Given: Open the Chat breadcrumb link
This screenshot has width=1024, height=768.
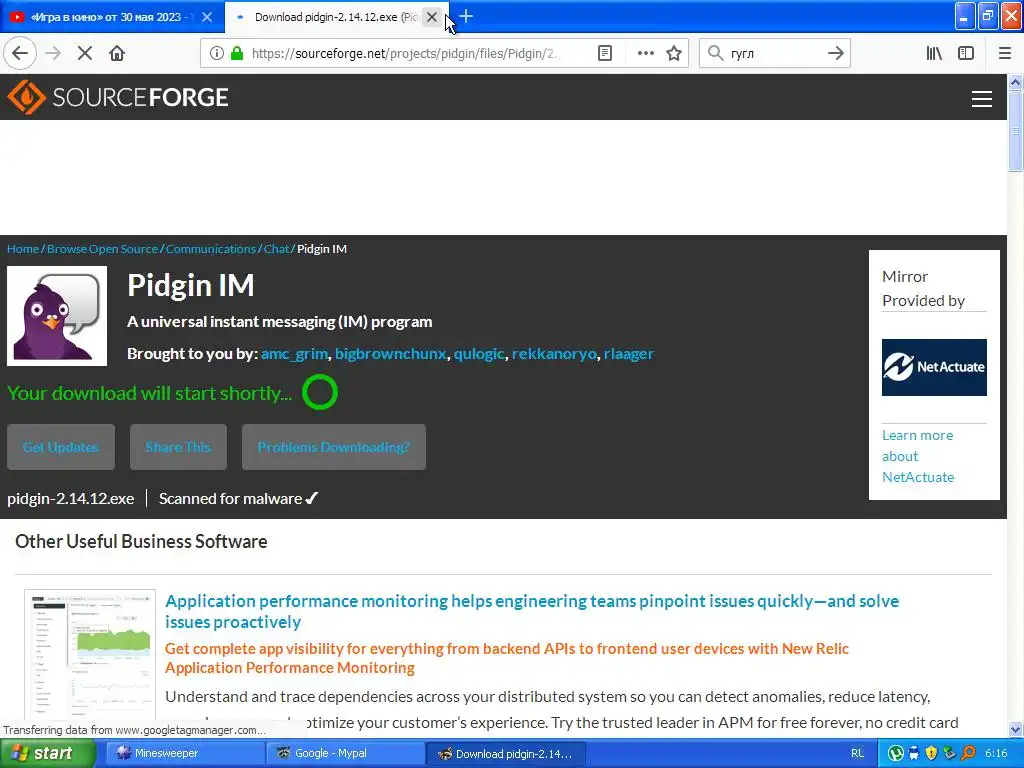Looking at the screenshot, I should tap(276, 249).
